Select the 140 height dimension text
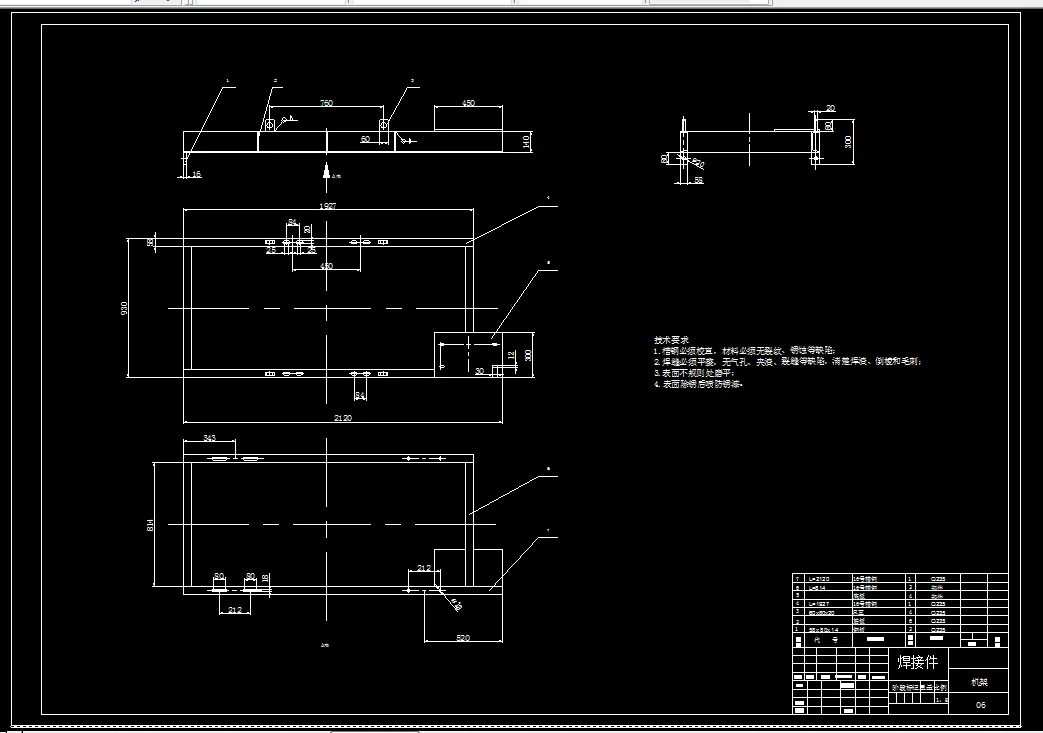This screenshot has width=1043, height=733. 525,141
